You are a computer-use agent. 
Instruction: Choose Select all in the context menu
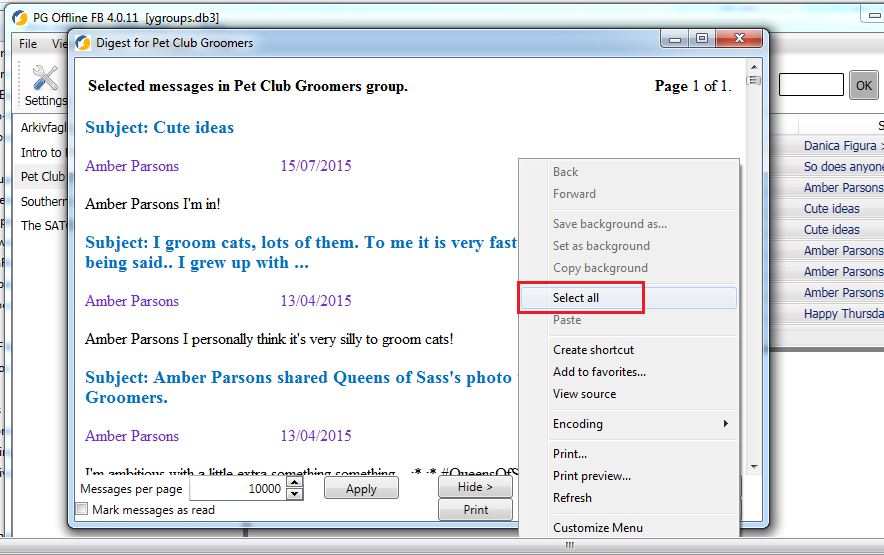(628, 298)
